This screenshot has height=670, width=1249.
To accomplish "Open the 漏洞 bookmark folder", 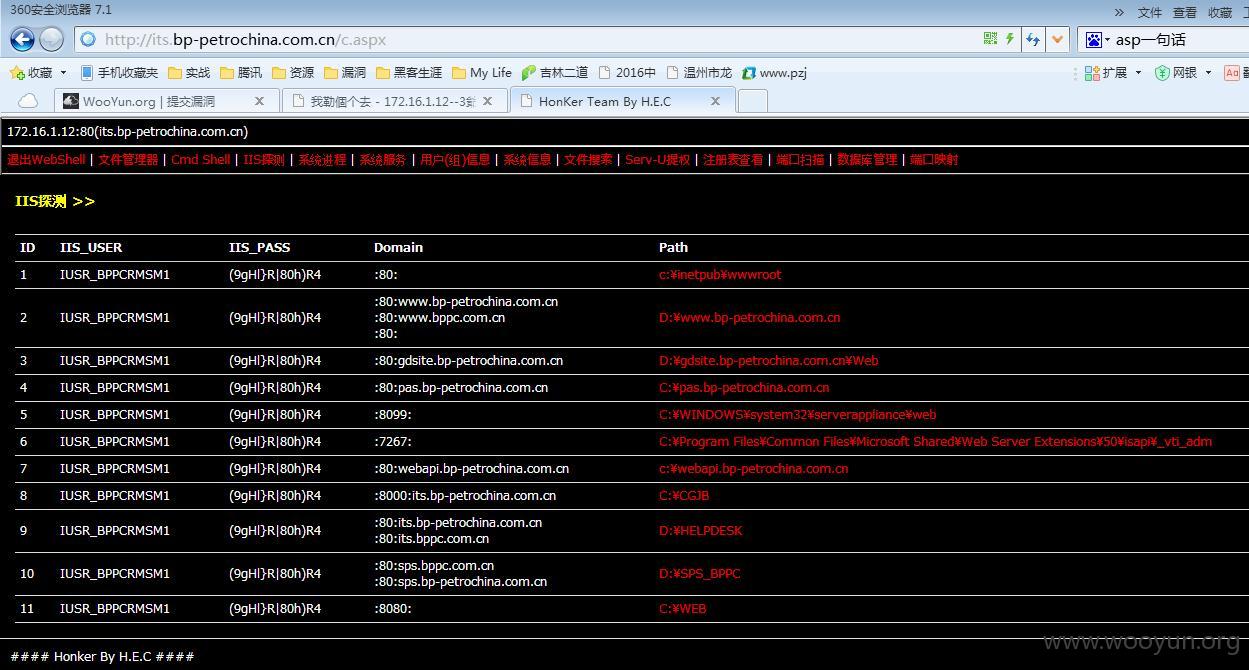I will pyautogui.click(x=345, y=72).
